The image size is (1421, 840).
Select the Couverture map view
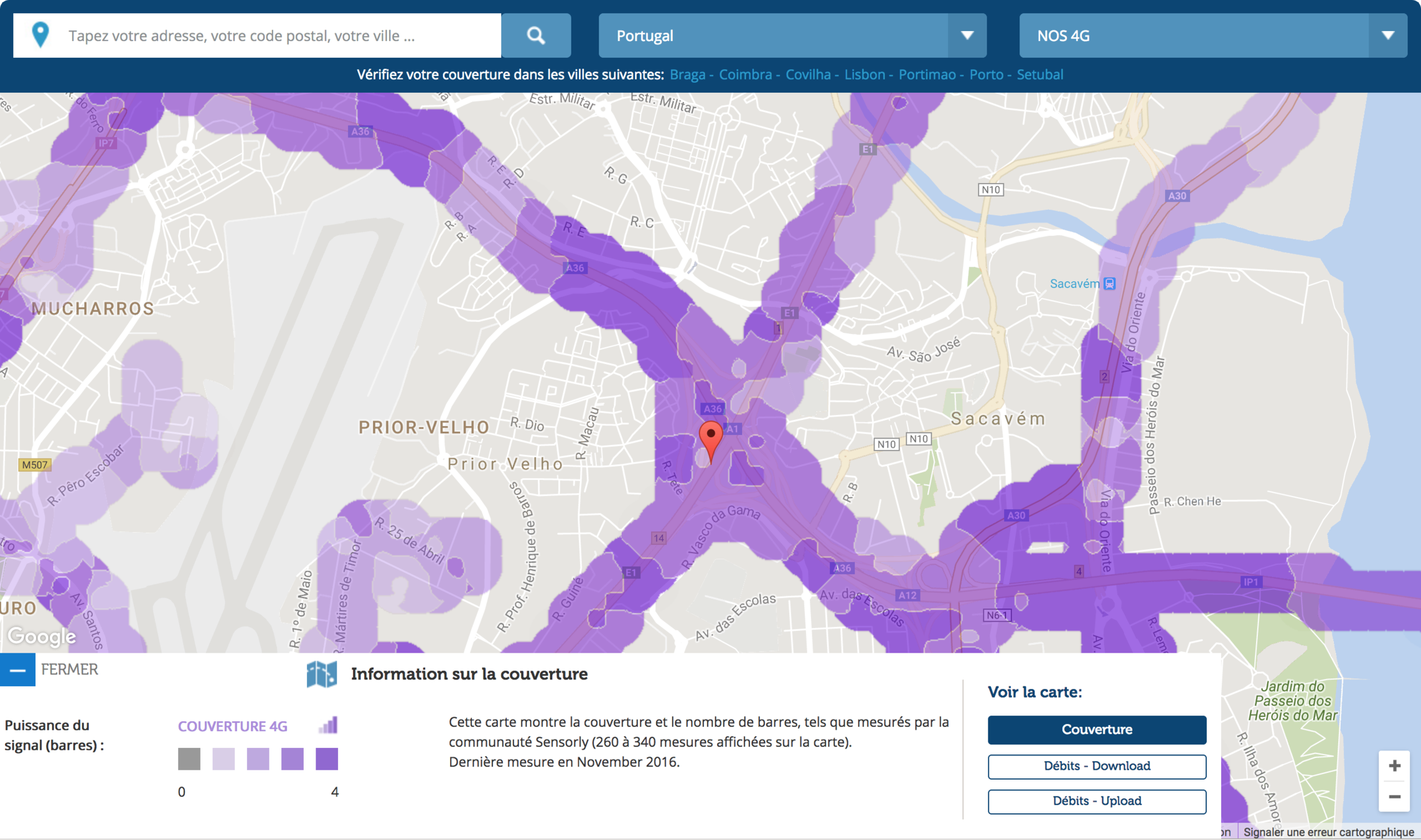coord(1096,729)
